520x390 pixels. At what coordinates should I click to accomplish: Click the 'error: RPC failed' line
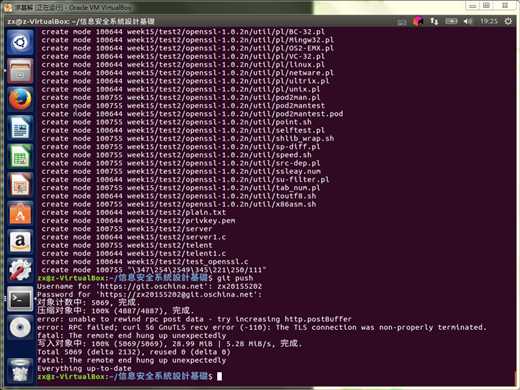click(262, 327)
